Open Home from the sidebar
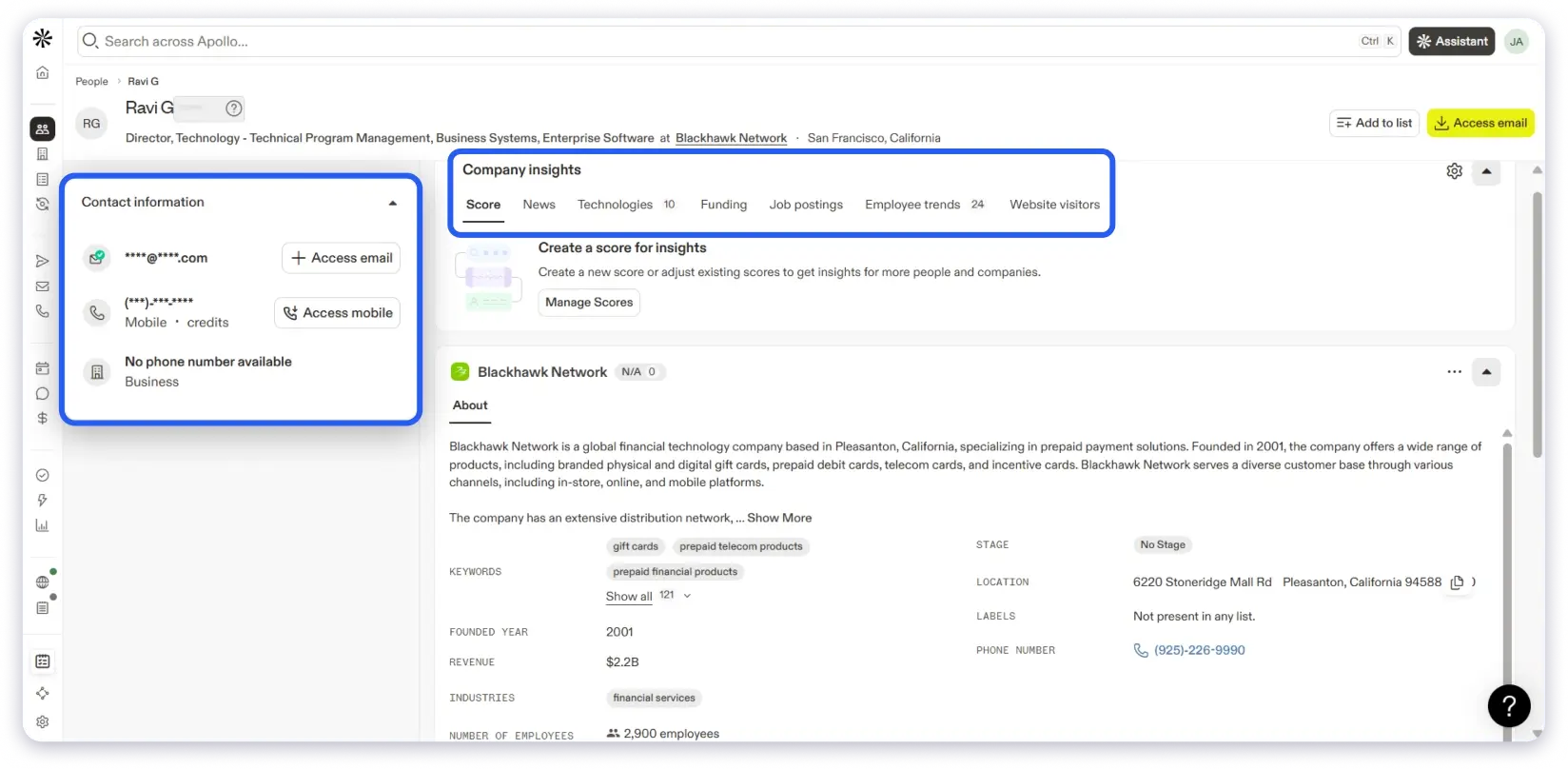This screenshot has height=769, width=1568. 42,73
